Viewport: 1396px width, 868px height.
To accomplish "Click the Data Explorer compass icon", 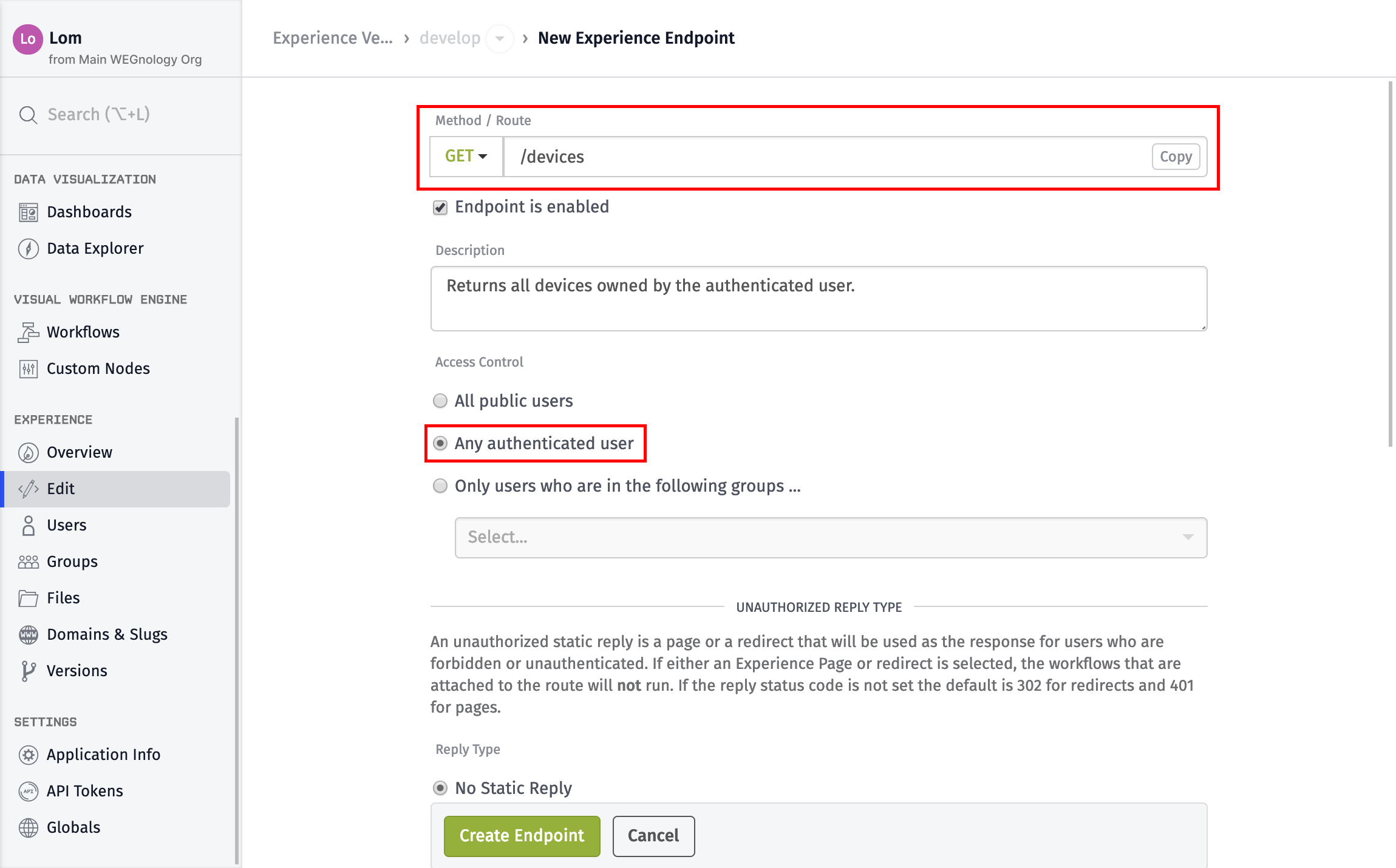I will pyautogui.click(x=28, y=249).
